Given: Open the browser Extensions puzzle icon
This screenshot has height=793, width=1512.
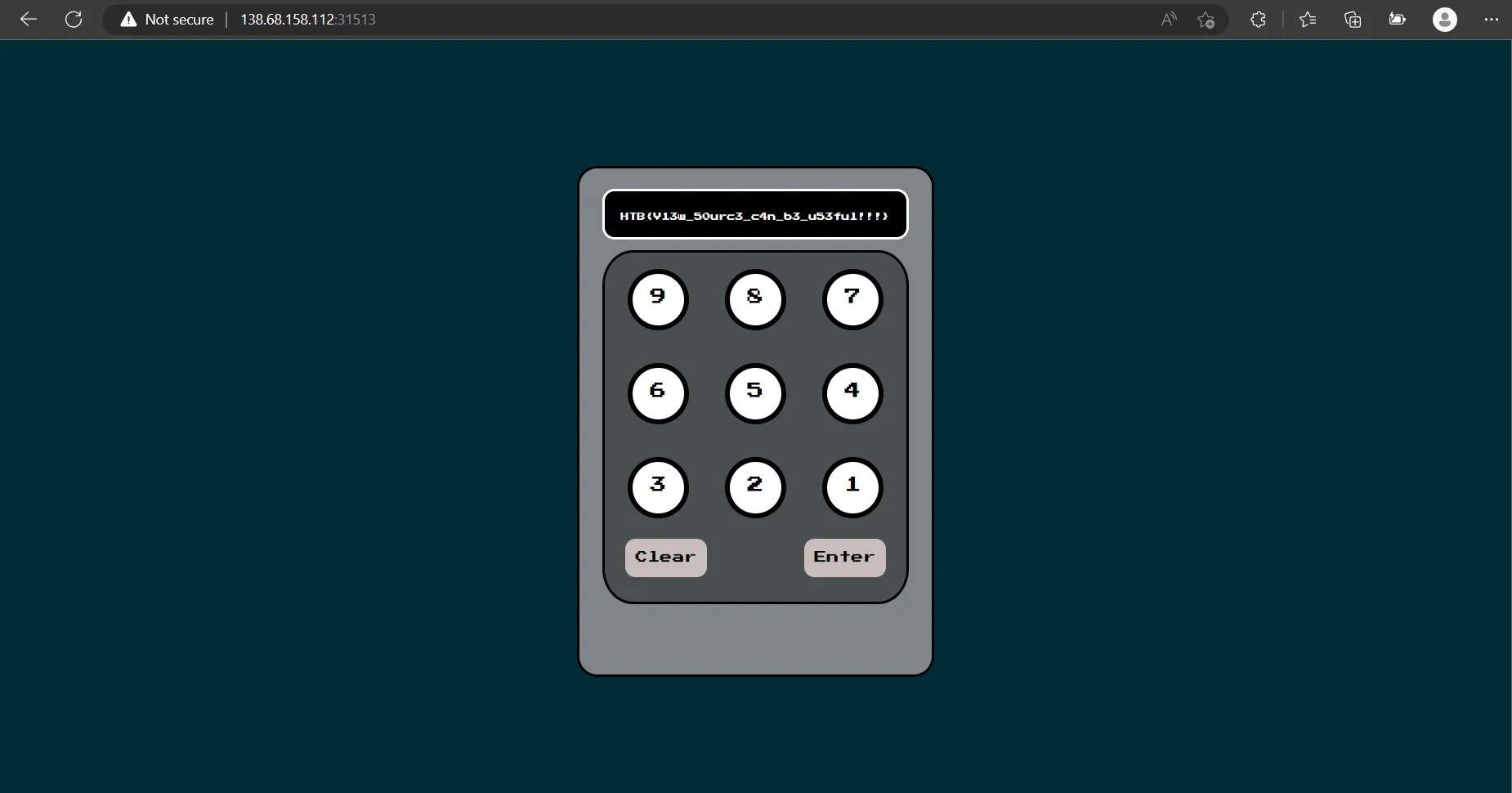Looking at the screenshot, I should [x=1258, y=20].
